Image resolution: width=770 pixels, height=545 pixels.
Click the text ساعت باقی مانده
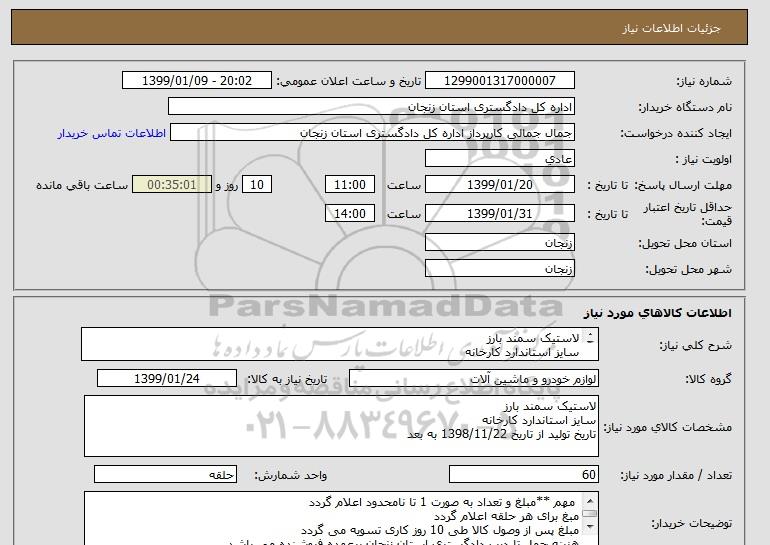[82, 185]
